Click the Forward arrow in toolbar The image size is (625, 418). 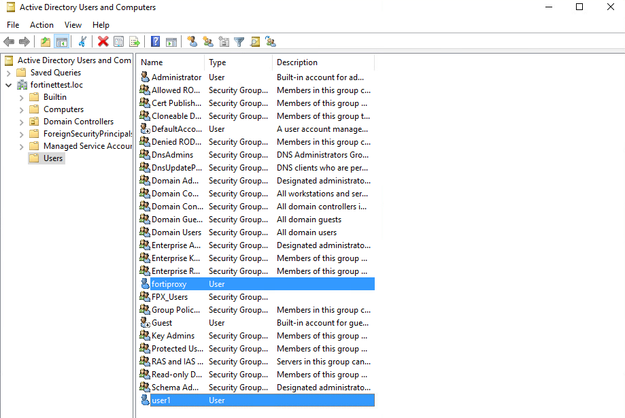pyautogui.click(x=24, y=41)
